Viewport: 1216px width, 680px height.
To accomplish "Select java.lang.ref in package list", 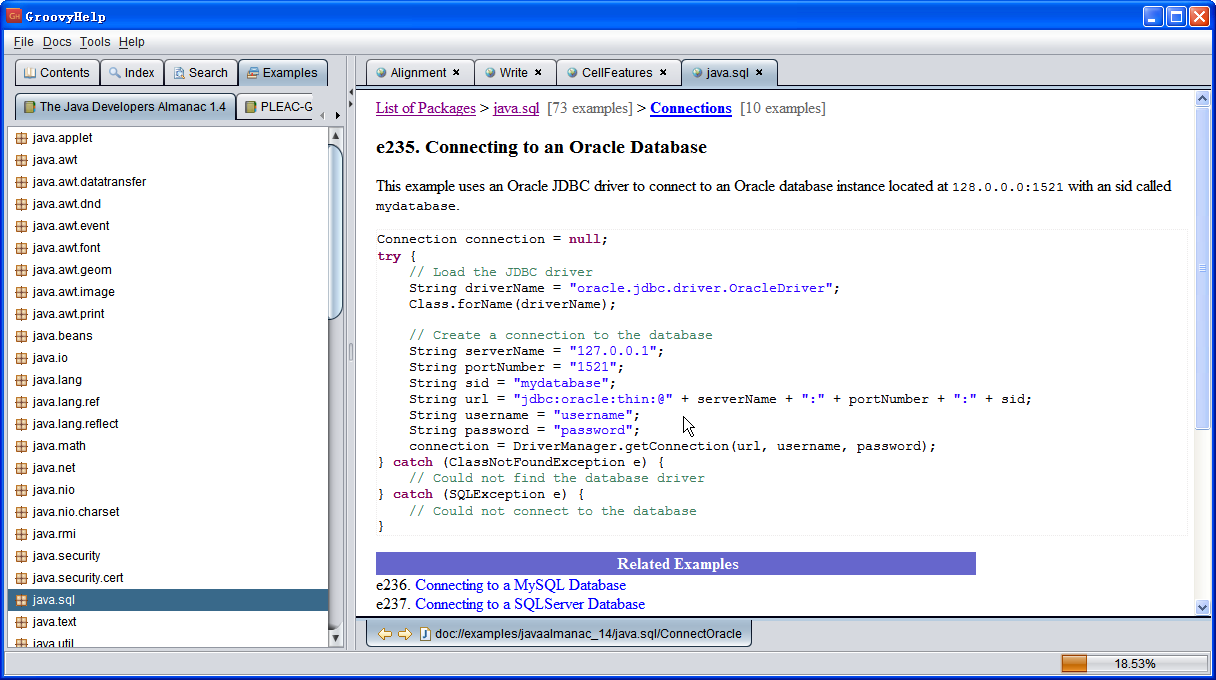I will 168,402.
